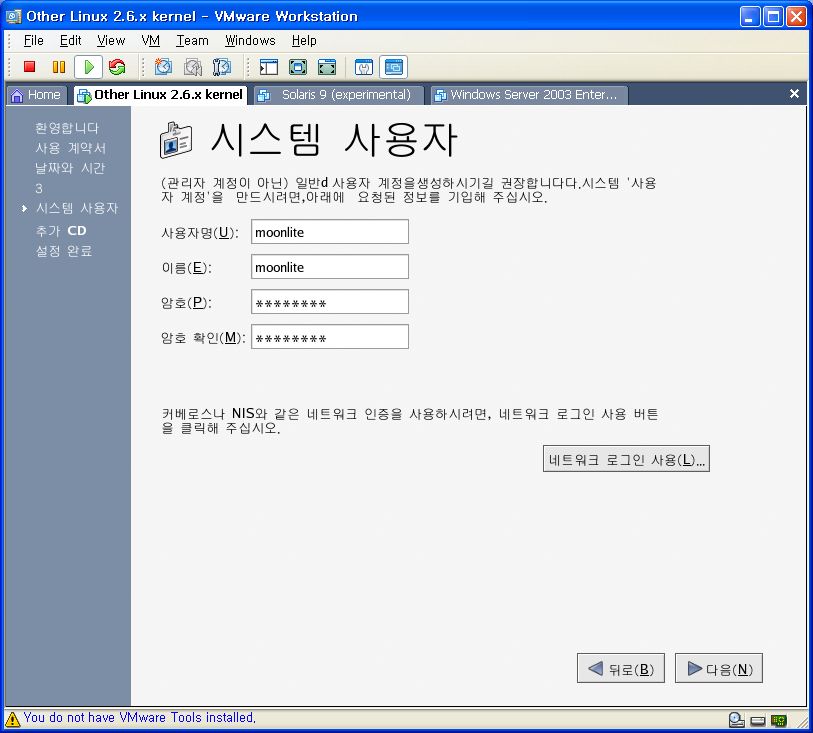Switch to the Solaris 9 (experimental) tab
This screenshot has width=813, height=733.
coord(337,95)
